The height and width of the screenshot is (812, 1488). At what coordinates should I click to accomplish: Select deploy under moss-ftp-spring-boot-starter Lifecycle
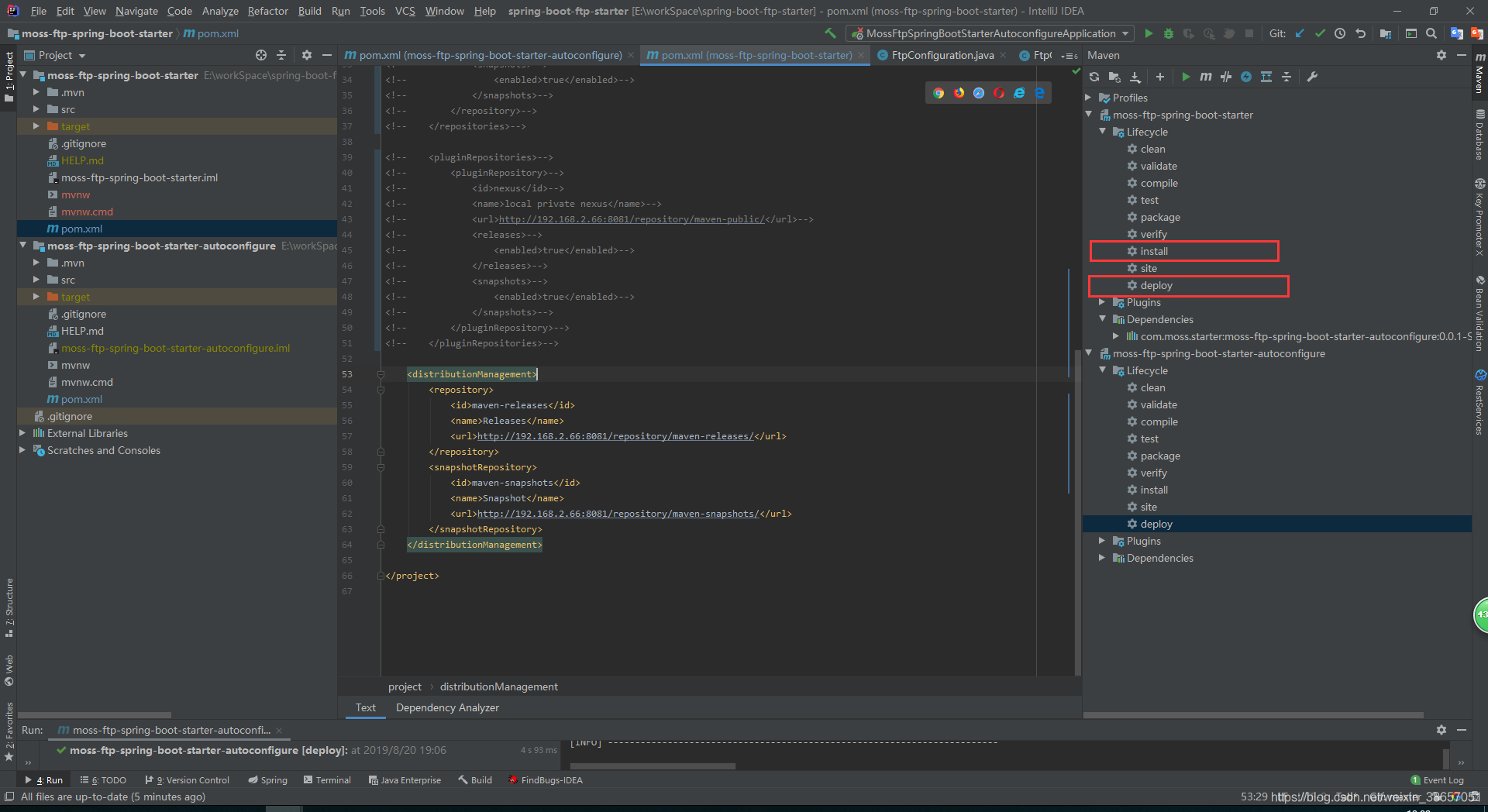pyautogui.click(x=1156, y=285)
